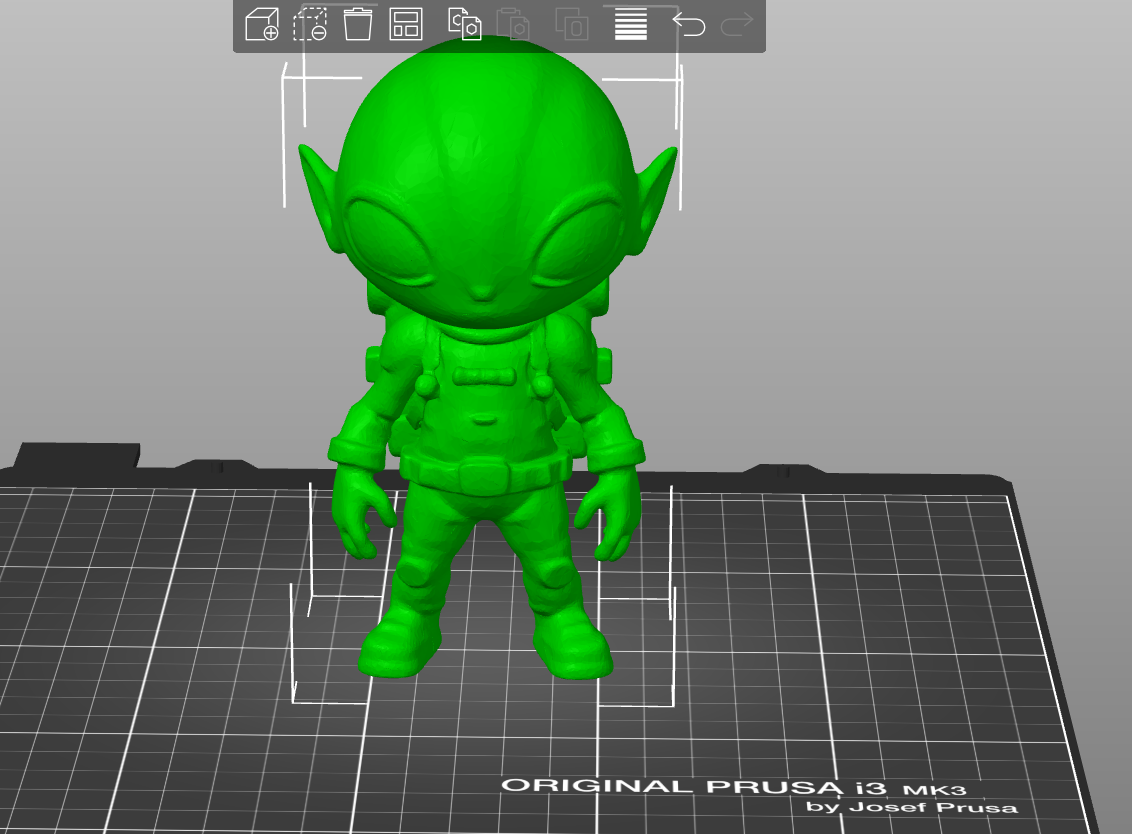Undo the last action
Screen dimensions: 1132x834
click(x=689, y=24)
